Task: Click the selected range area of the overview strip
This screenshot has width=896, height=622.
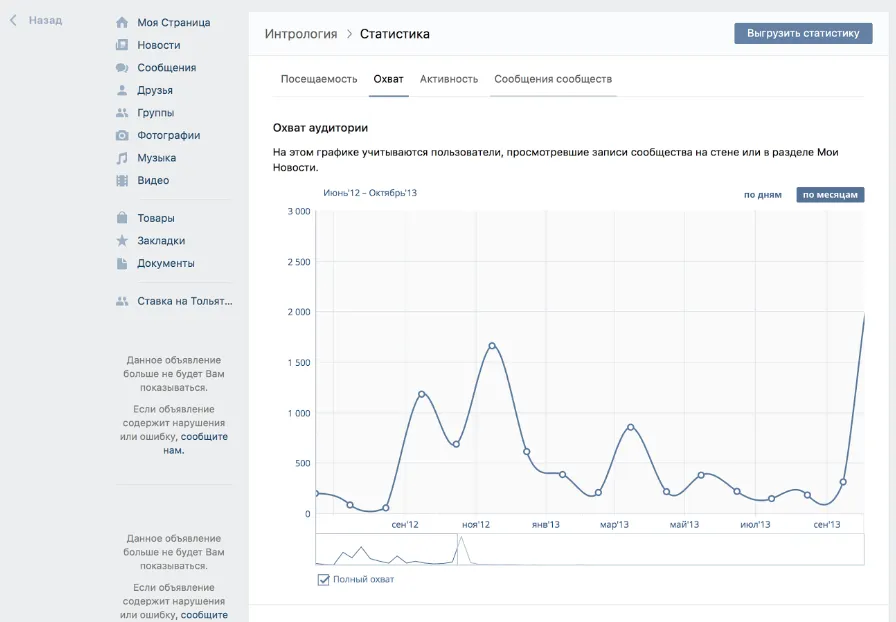Action: (386, 549)
